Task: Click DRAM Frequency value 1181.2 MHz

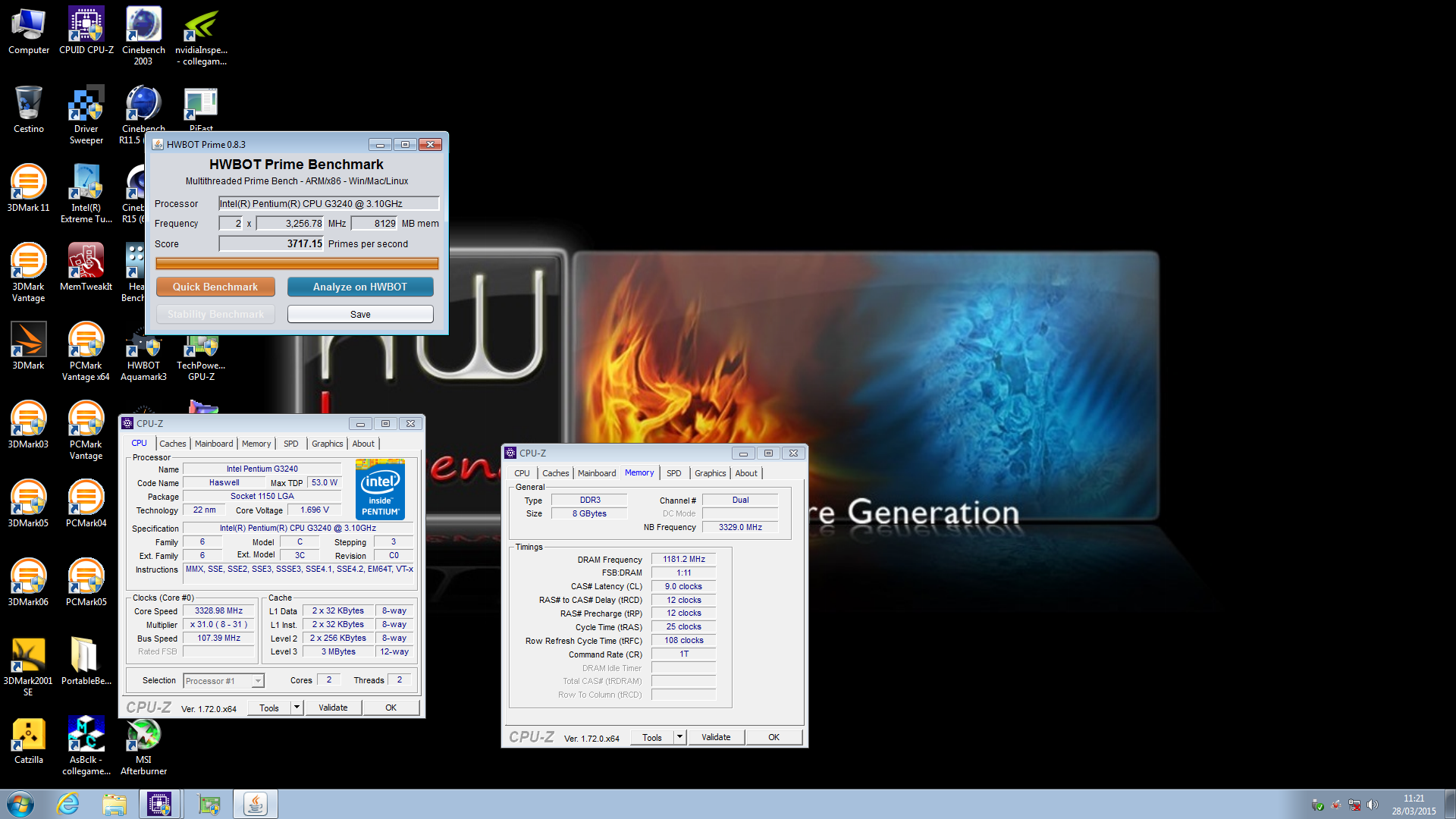Action: tap(684, 560)
